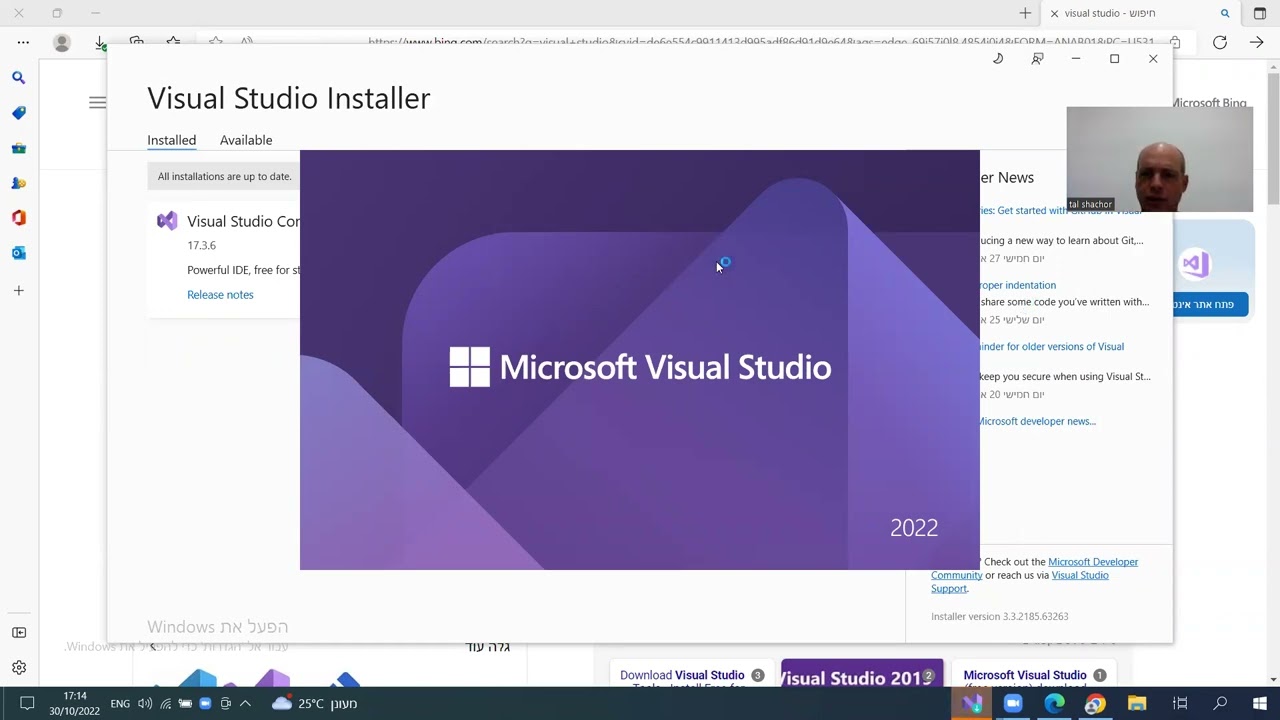This screenshot has height=720, width=1280.
Task: Open the 'Microsoft developer news...' link
Action: pos(1037,421)
